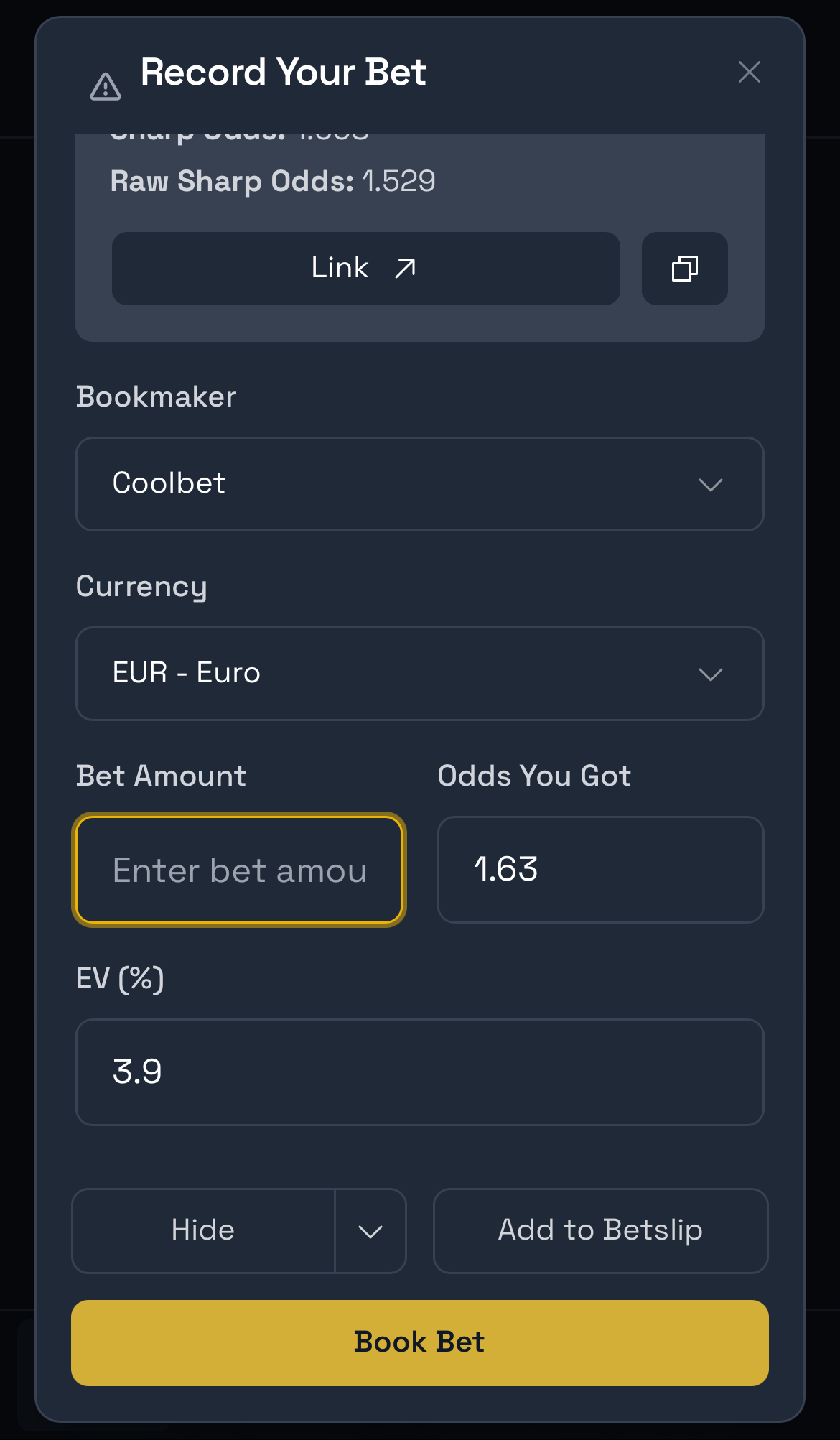This screenshot has height=1440, width=840.
Task: Click the EV (%) field showing 3.9
Action: tap(419, 1072)
